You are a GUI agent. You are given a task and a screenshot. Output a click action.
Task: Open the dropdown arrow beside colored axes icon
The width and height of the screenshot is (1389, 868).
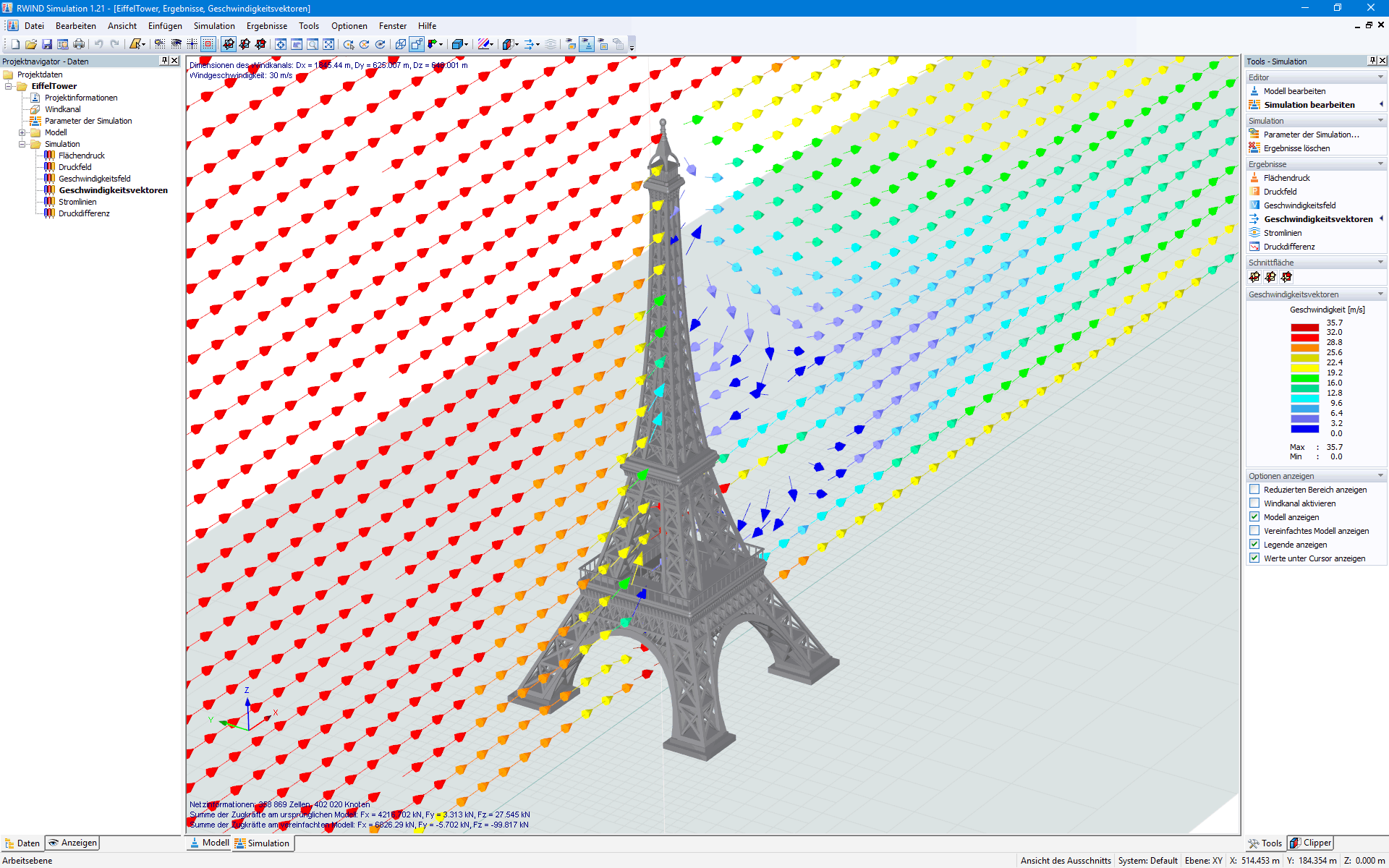441,44
